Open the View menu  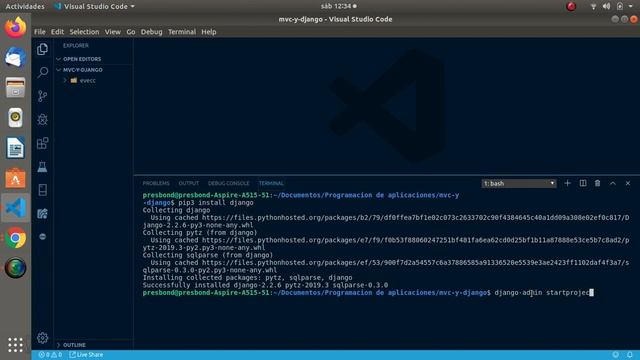pos(113,32)
